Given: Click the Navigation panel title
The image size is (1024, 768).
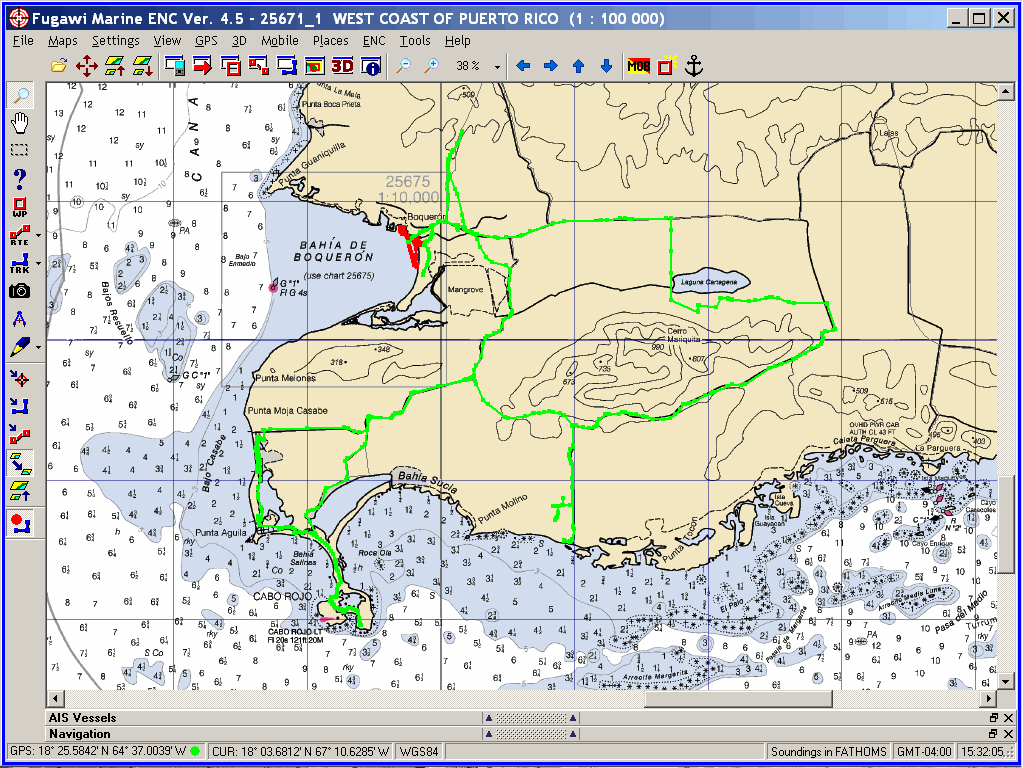Looking at the screenshot, I should tap(80, 733).
